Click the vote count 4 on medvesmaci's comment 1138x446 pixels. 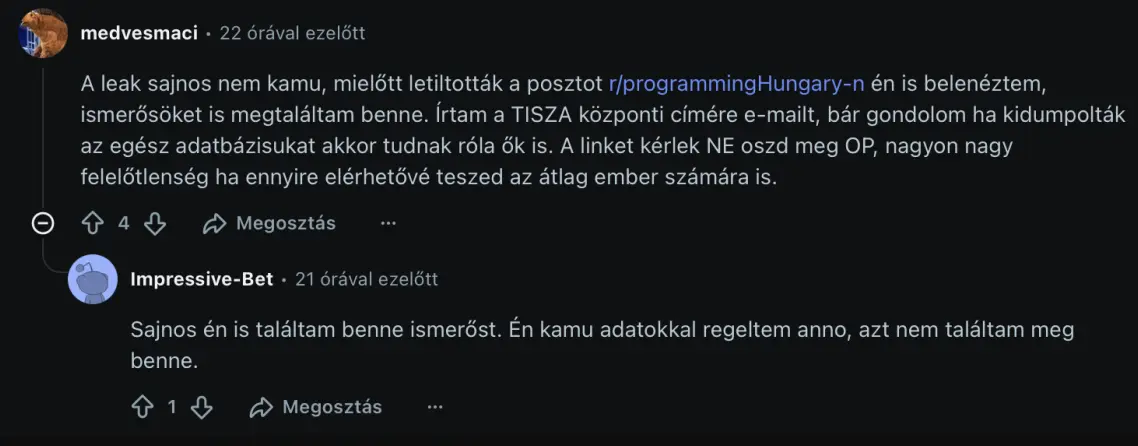click(124, 223)
